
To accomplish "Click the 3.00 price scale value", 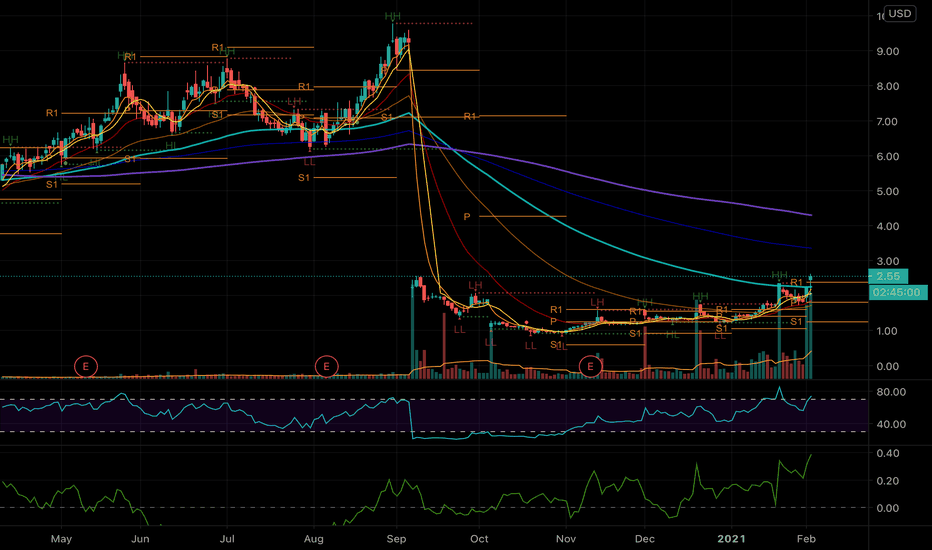I will point(887,261).
